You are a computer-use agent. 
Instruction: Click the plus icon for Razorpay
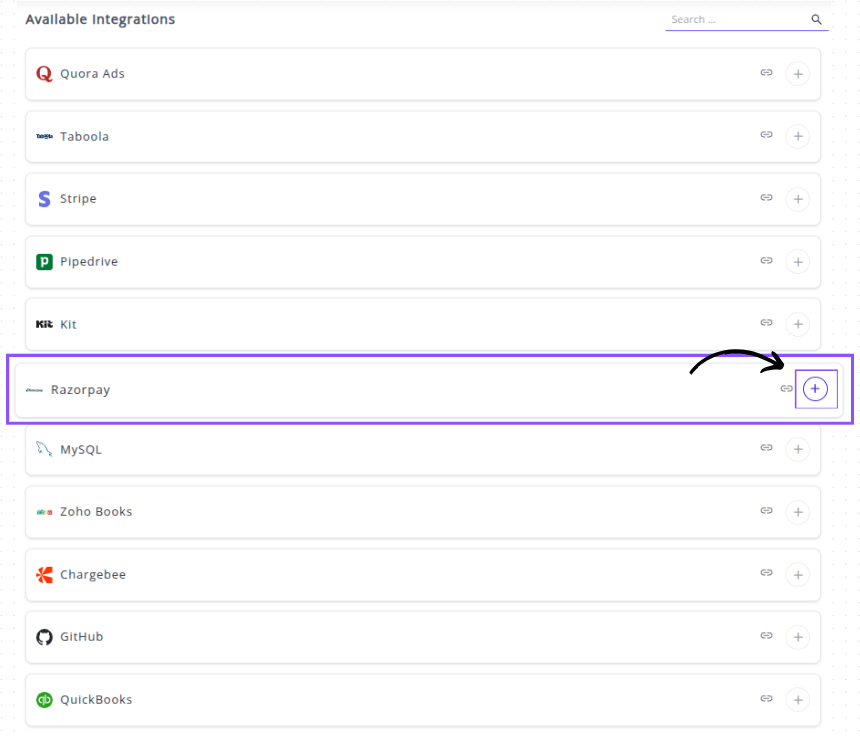[x=815, y=389]
